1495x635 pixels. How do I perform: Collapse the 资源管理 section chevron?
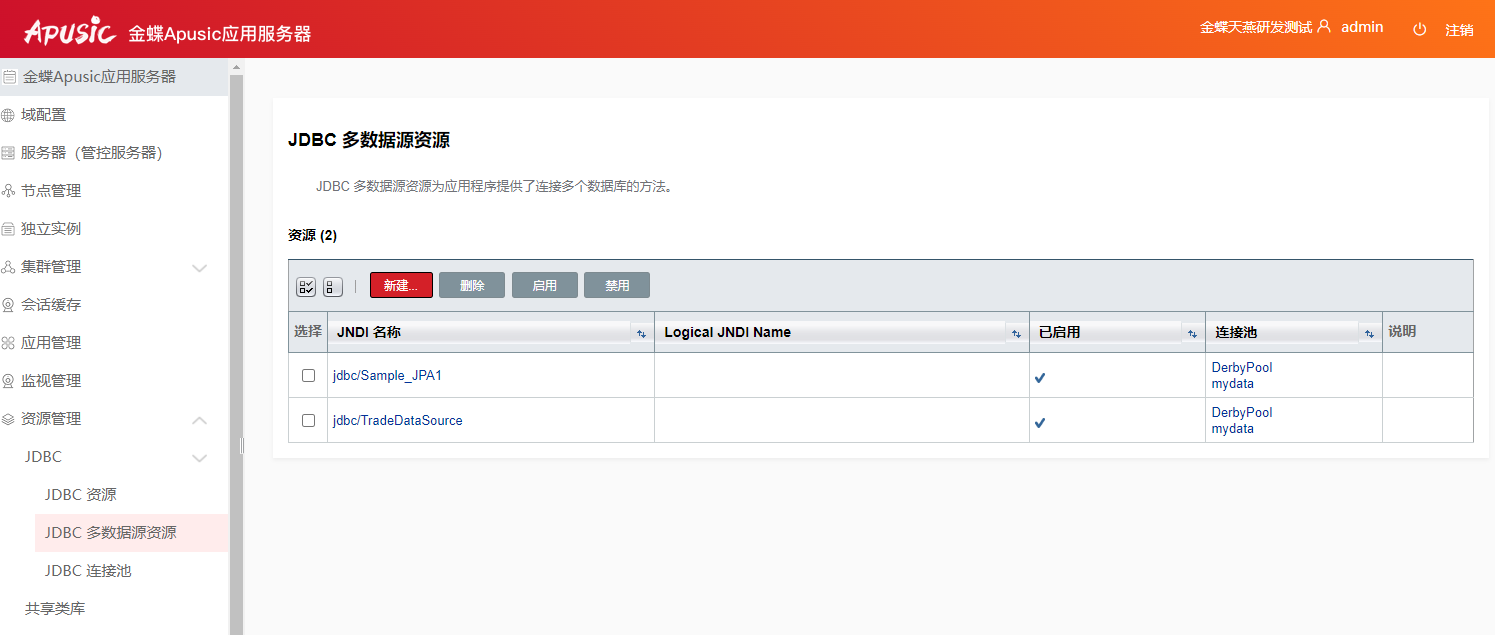(x=199, y=420)
